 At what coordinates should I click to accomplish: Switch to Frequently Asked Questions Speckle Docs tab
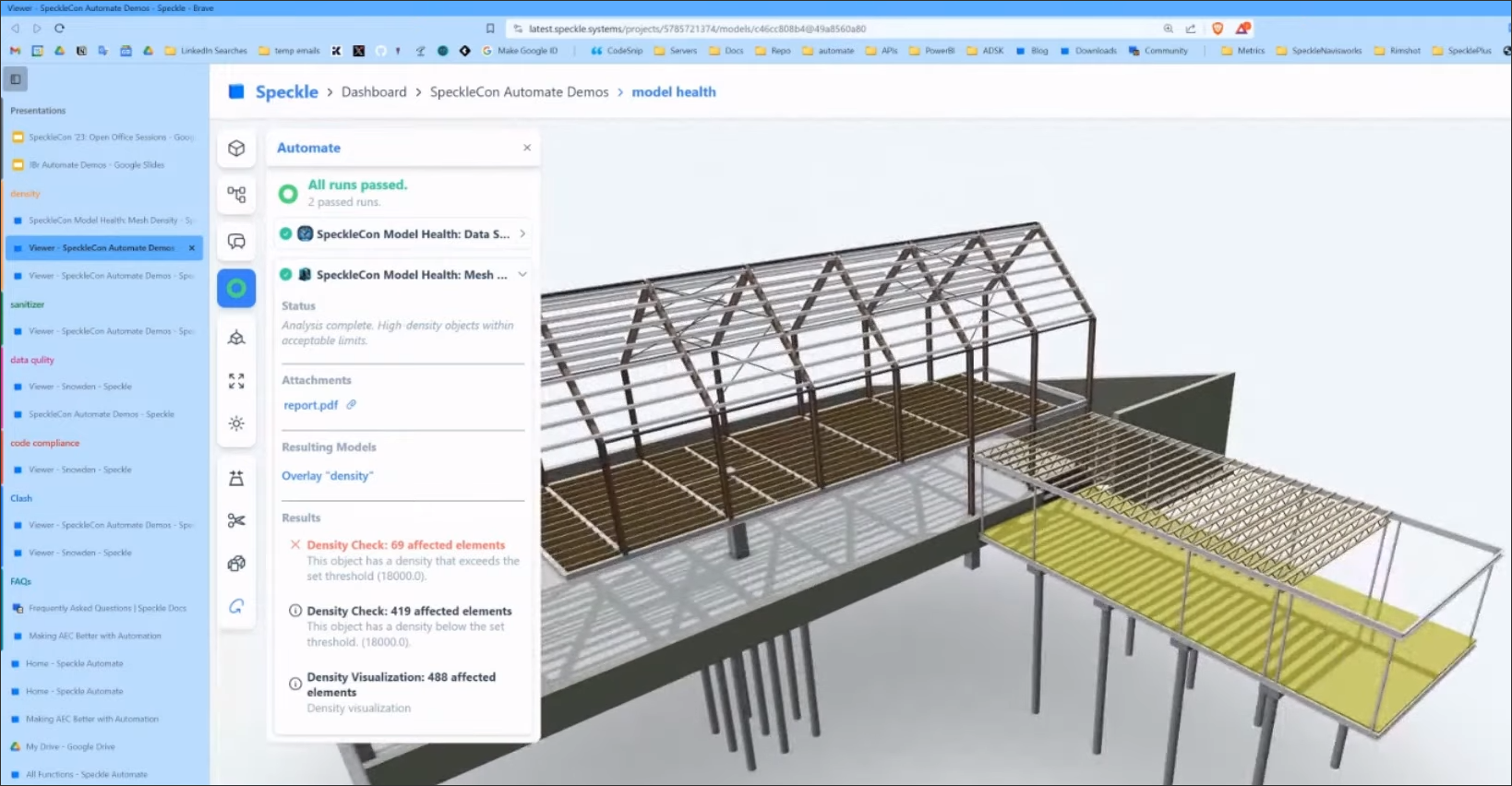pos(103,608)
